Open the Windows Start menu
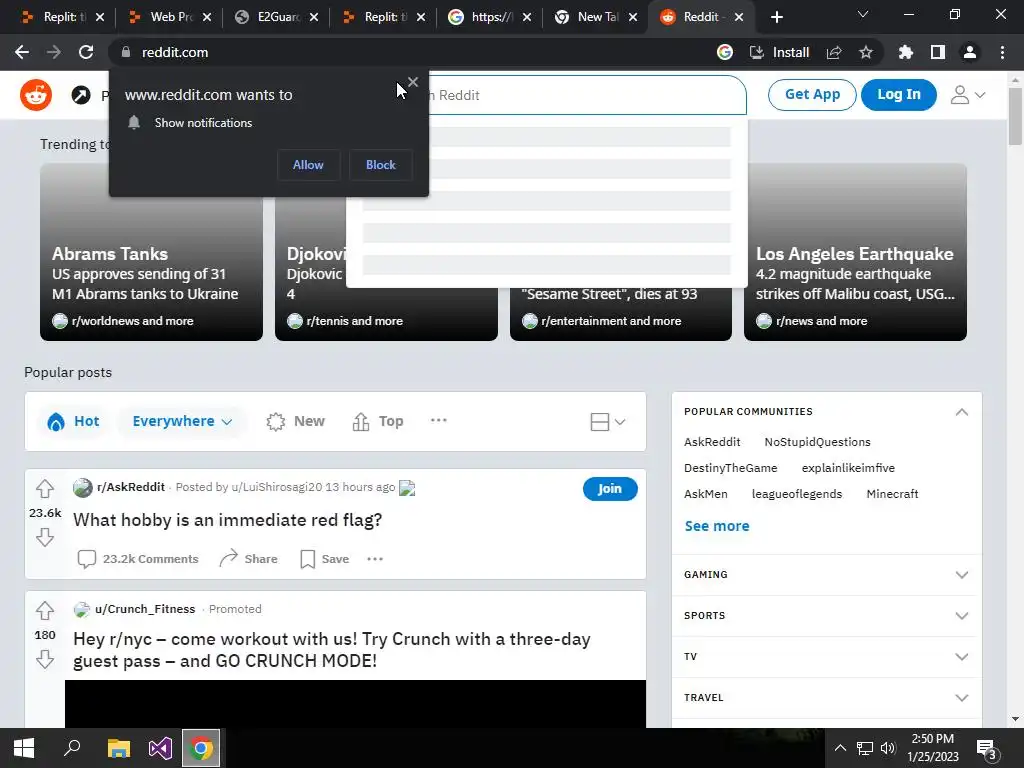The image size is (1024, 768). pos(24,748)
